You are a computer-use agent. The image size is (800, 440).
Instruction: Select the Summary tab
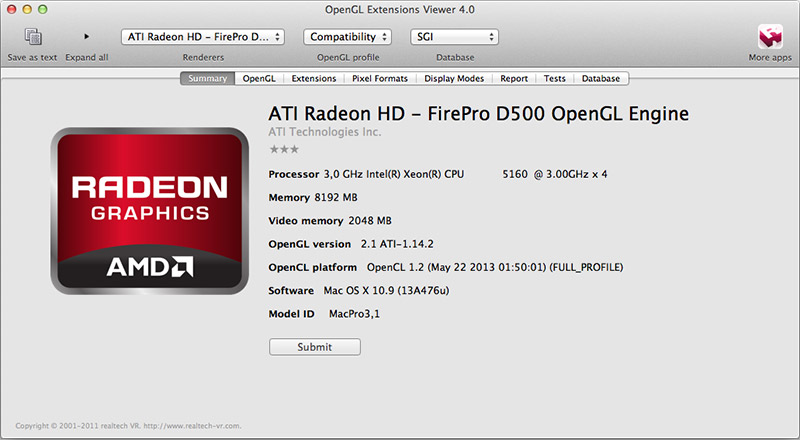point(207,78)
